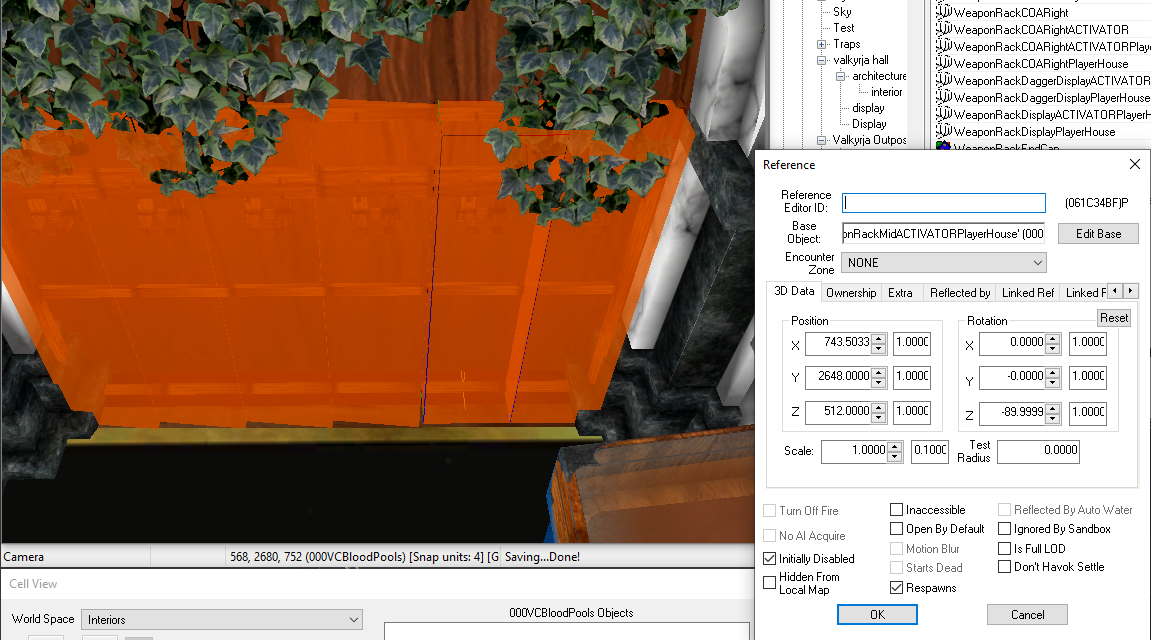Click the Edit Base button

(1098, 233)
